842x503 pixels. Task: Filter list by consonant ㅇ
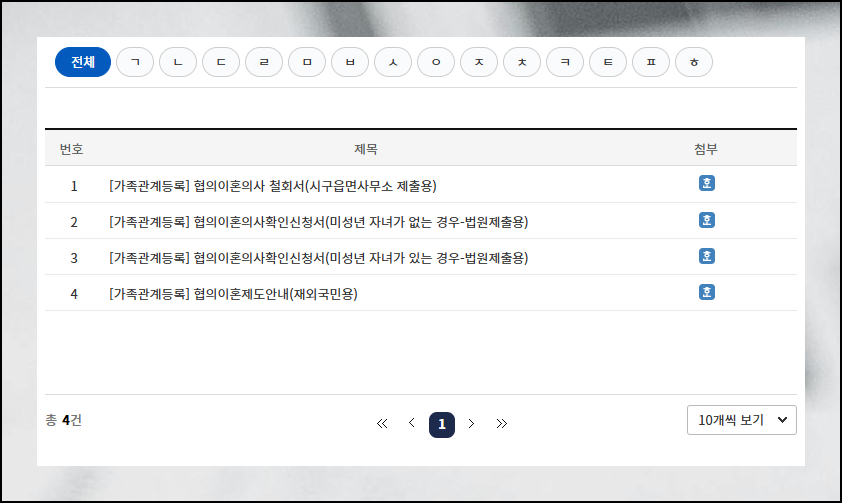(x=435, y=62)
